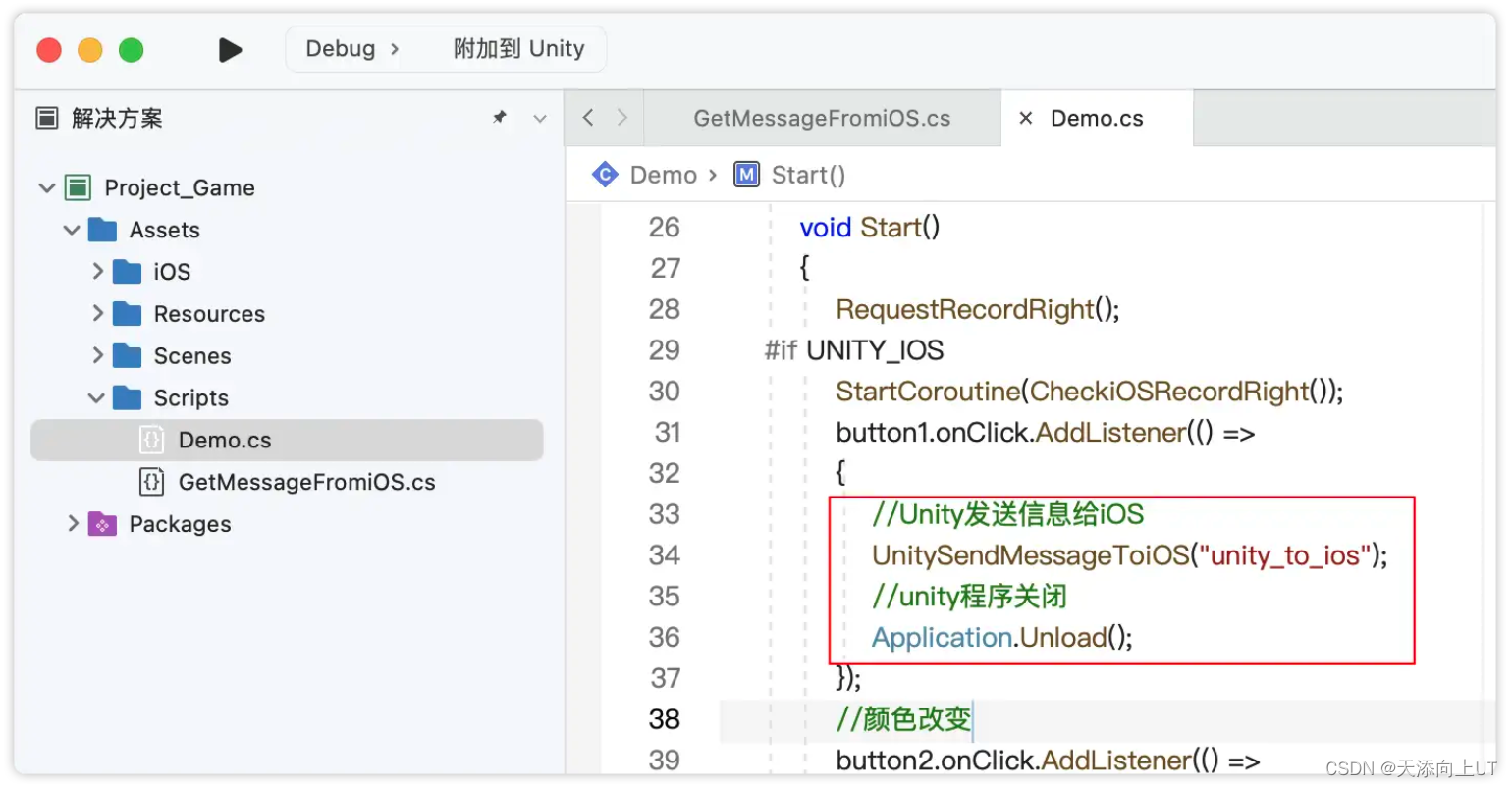Click the Run play button
This screenshot has width=1512, height=787.
click(230, 49)
